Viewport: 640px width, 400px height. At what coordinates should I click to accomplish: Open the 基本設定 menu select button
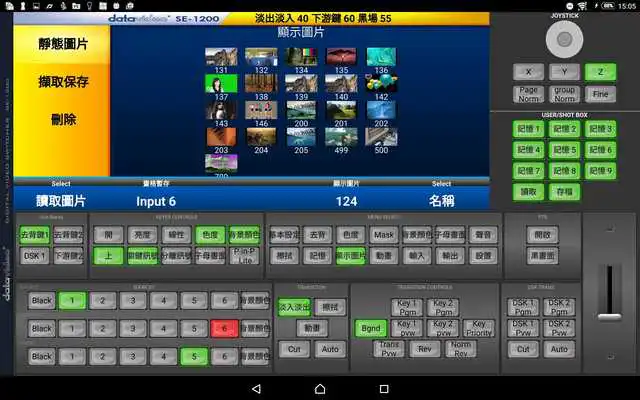click(x=284, y=235)
